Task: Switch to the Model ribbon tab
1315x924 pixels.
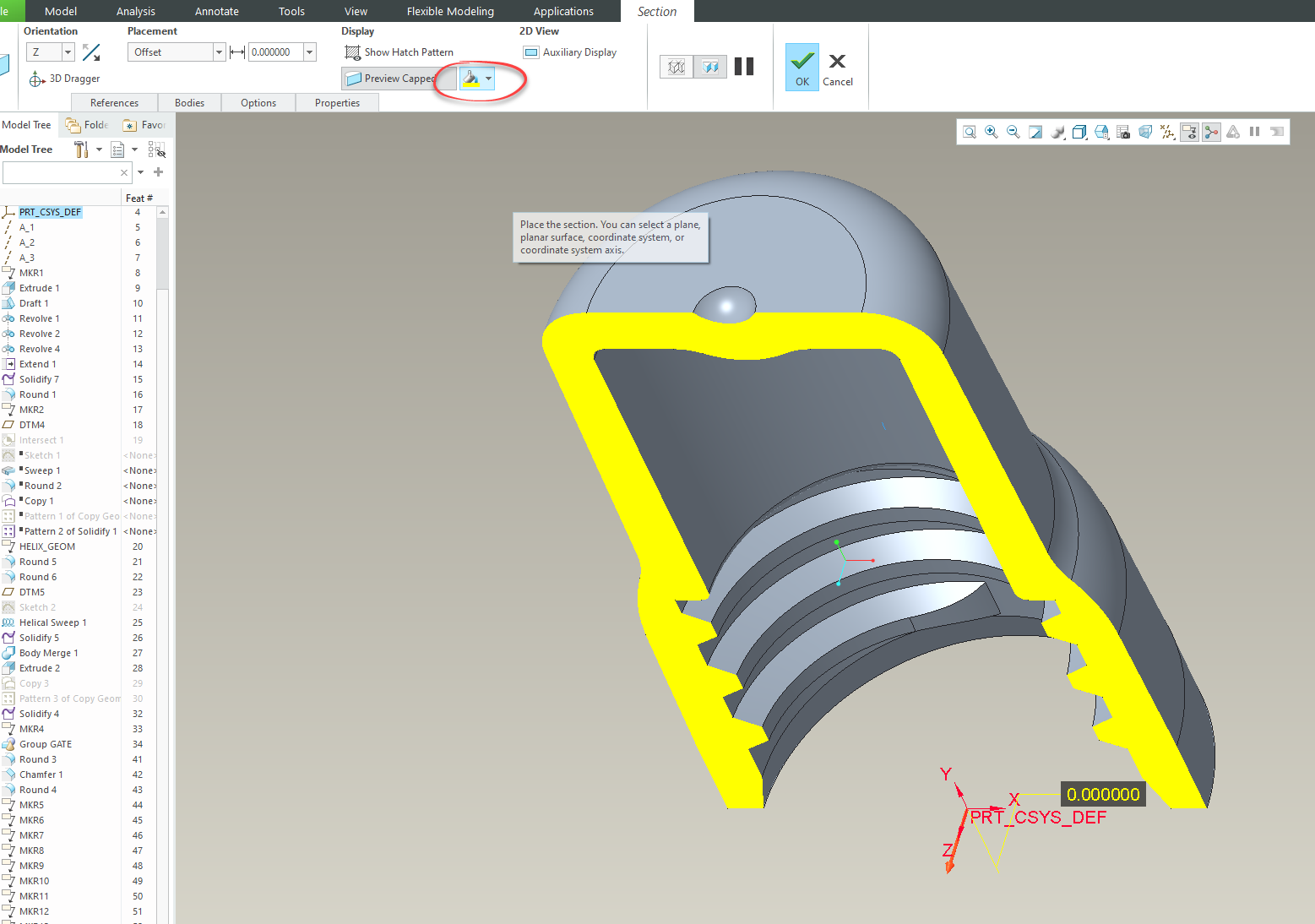Action: [x=59, y=11]
